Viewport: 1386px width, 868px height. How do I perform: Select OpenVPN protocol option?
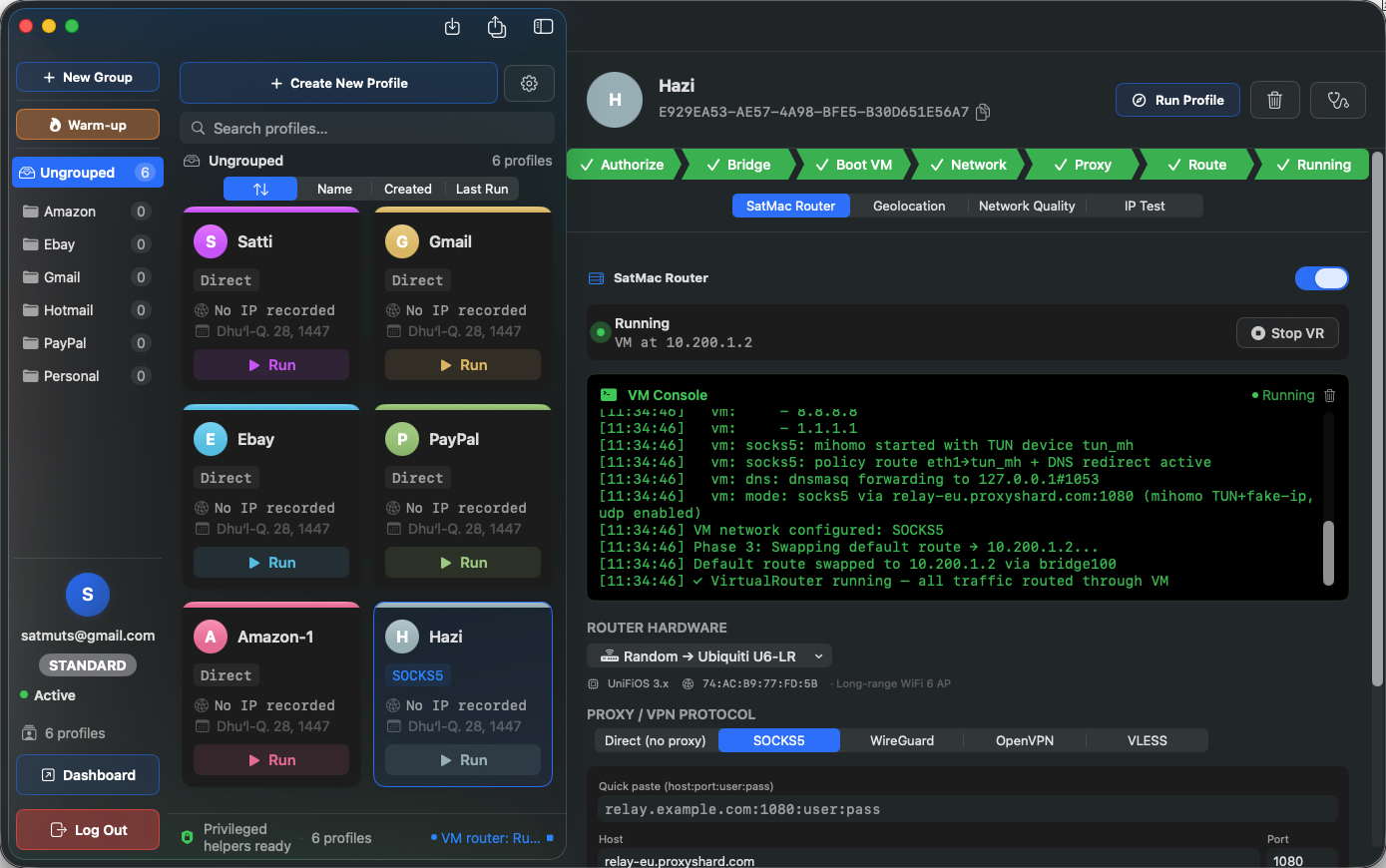click(1025, 740)
